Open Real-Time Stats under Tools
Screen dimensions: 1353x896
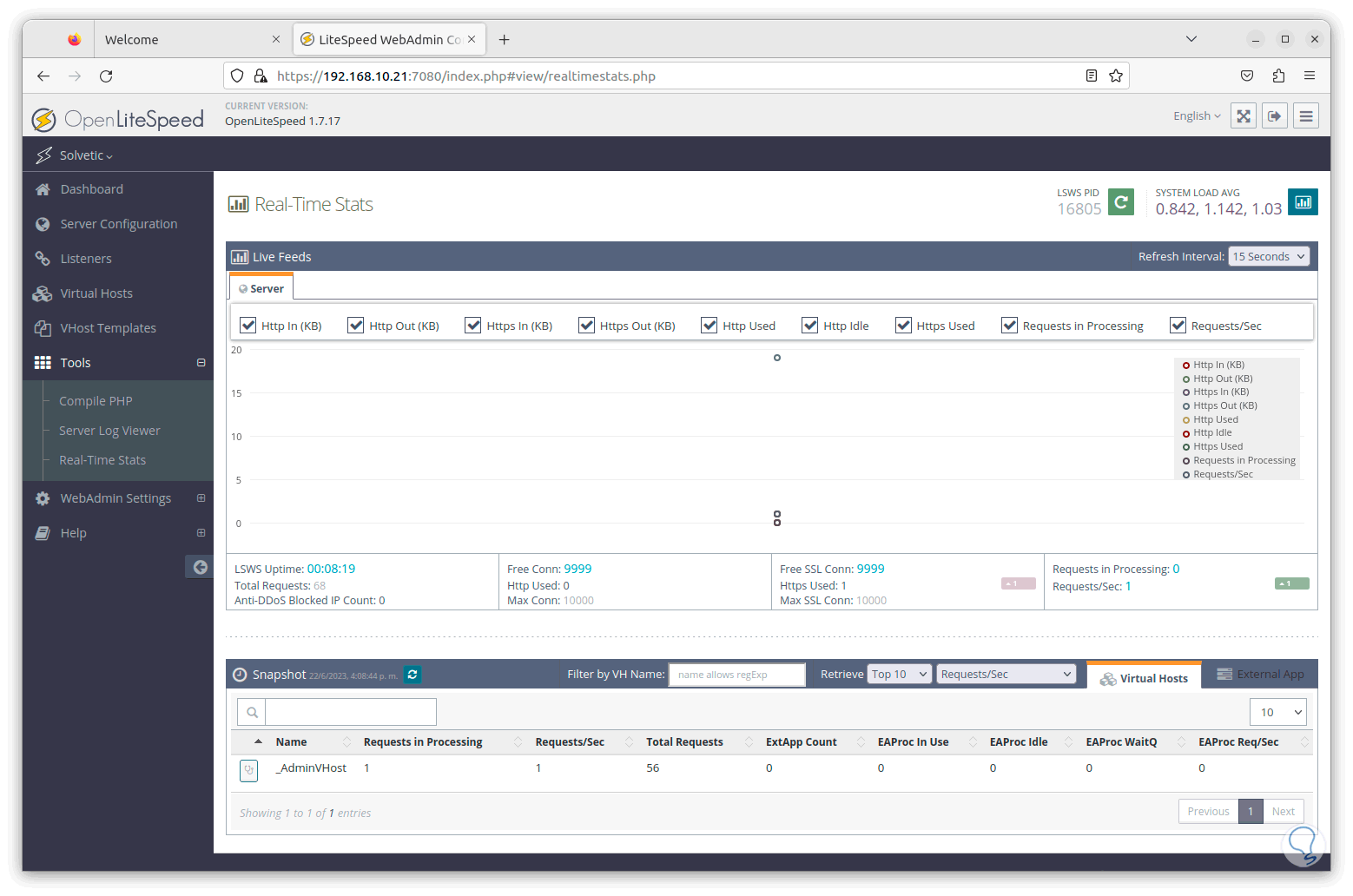click(x=102, y=460)
